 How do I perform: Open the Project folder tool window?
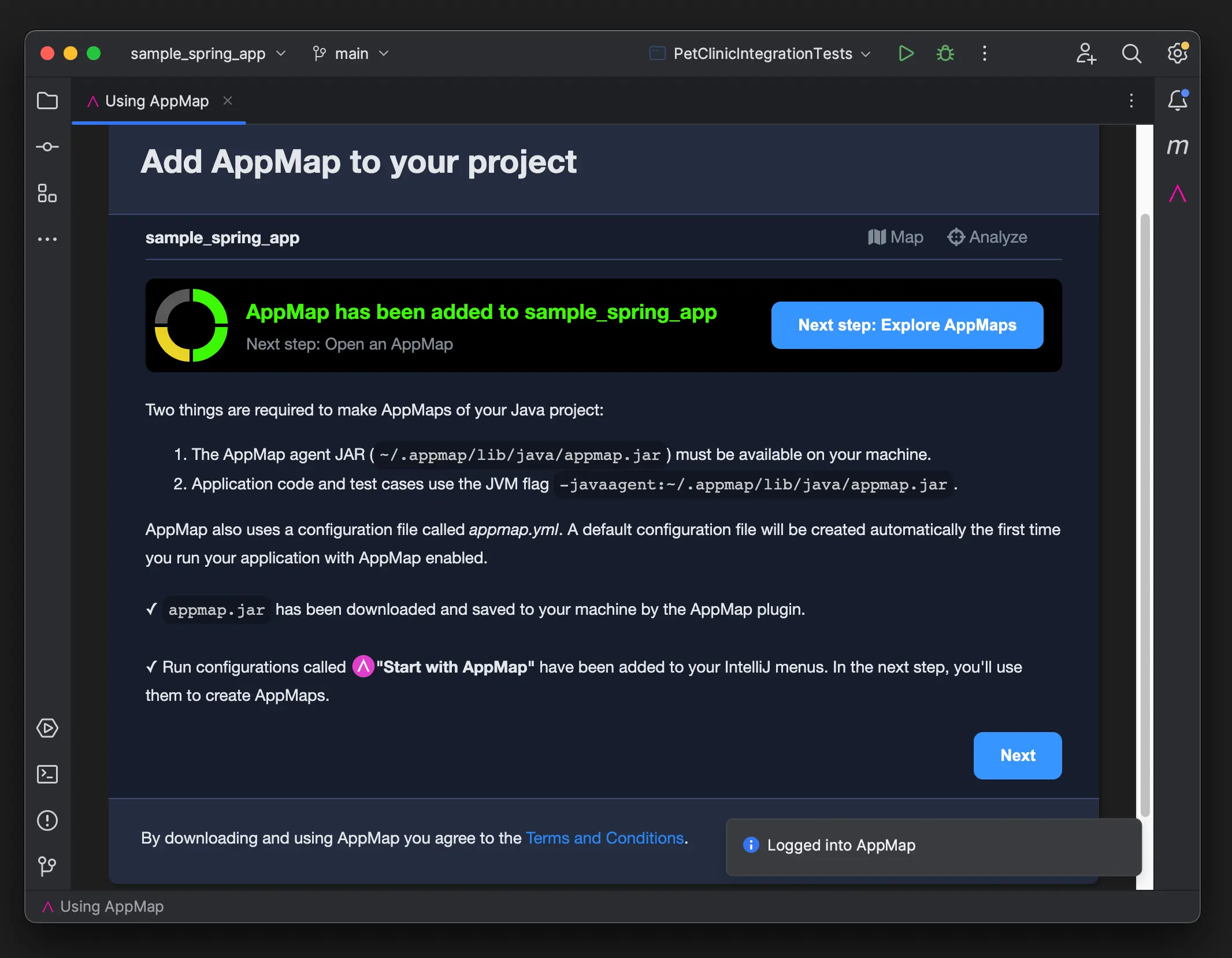click(x=47, y=101)
